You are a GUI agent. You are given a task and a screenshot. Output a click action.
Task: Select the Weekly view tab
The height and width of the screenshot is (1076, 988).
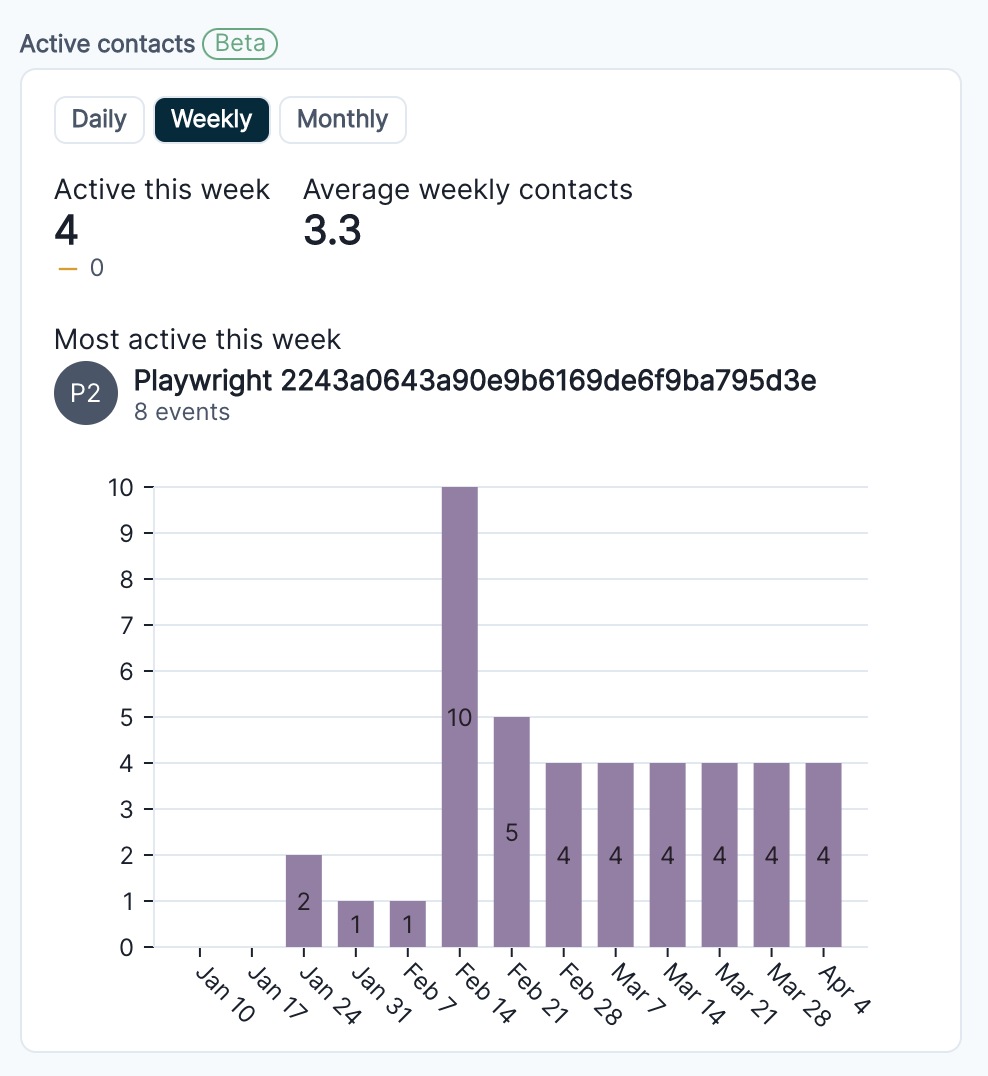pyautogui.click(x=211, y=120)
